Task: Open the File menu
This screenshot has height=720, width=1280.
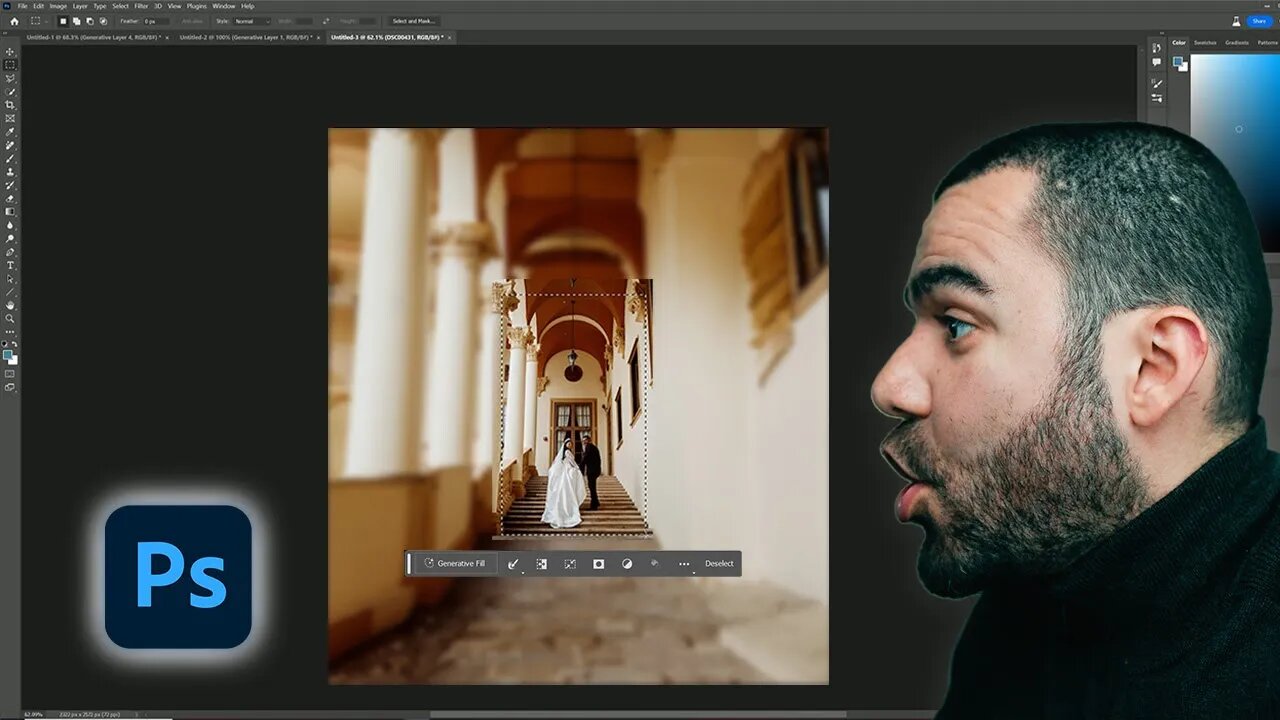Action: tap(22, 6)
